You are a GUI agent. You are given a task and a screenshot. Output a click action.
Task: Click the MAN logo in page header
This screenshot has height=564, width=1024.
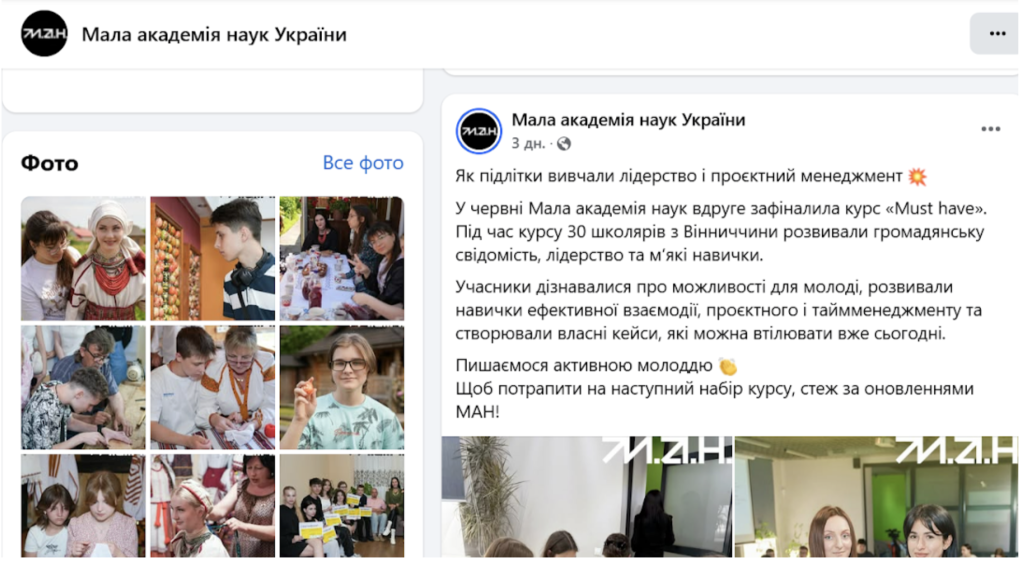[44, 33]
